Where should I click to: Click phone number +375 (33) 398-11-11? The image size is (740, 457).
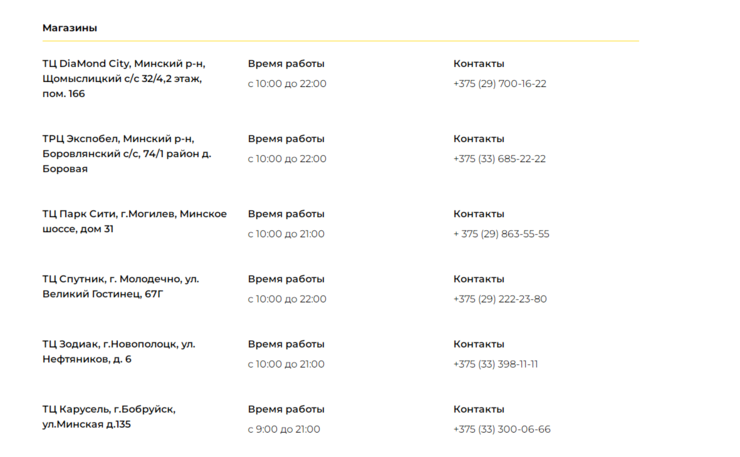[x=495, y=364]
